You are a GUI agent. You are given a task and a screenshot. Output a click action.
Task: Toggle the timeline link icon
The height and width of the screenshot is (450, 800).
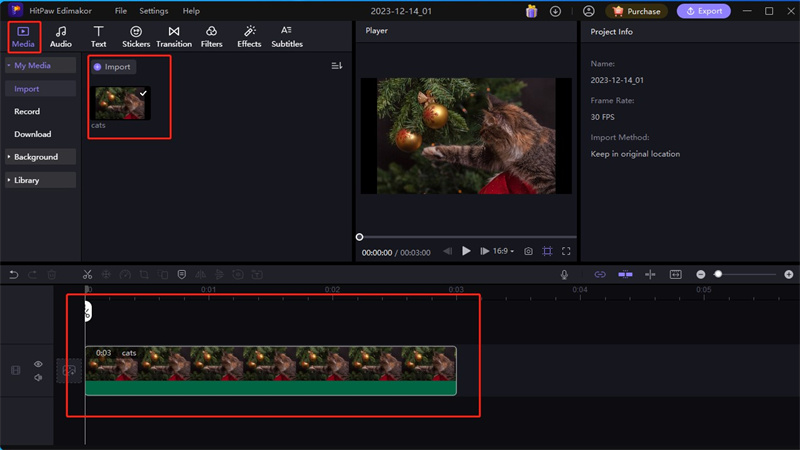[600, 274]
